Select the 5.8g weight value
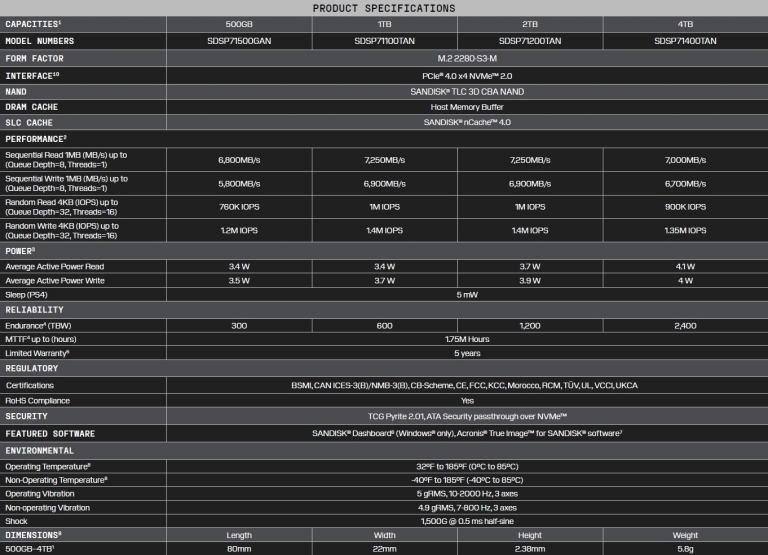The width and height of the screenshot is (768, 555). [x=684, y=548]
